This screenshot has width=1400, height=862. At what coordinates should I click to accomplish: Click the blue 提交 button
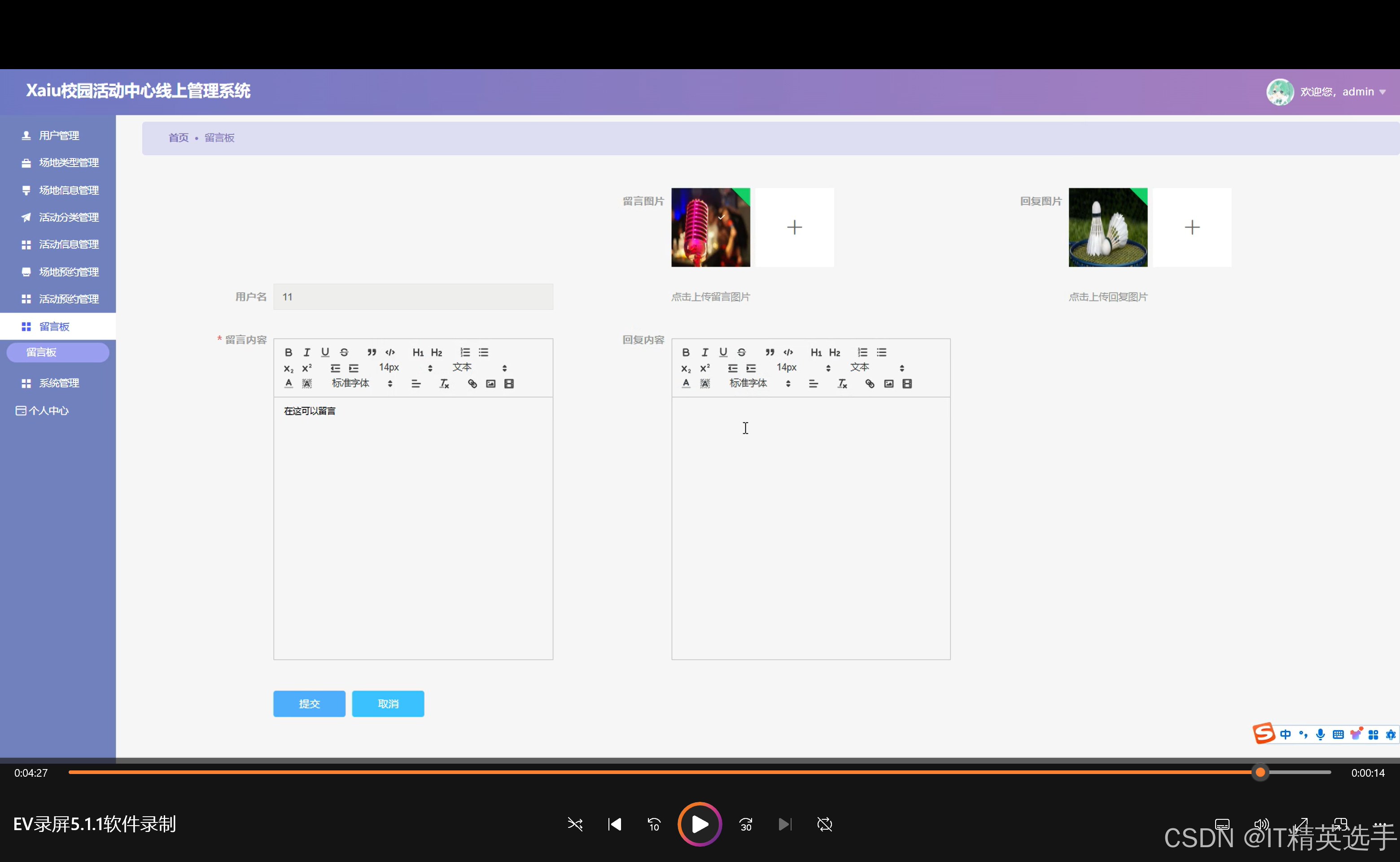click(x=310, y=704)
